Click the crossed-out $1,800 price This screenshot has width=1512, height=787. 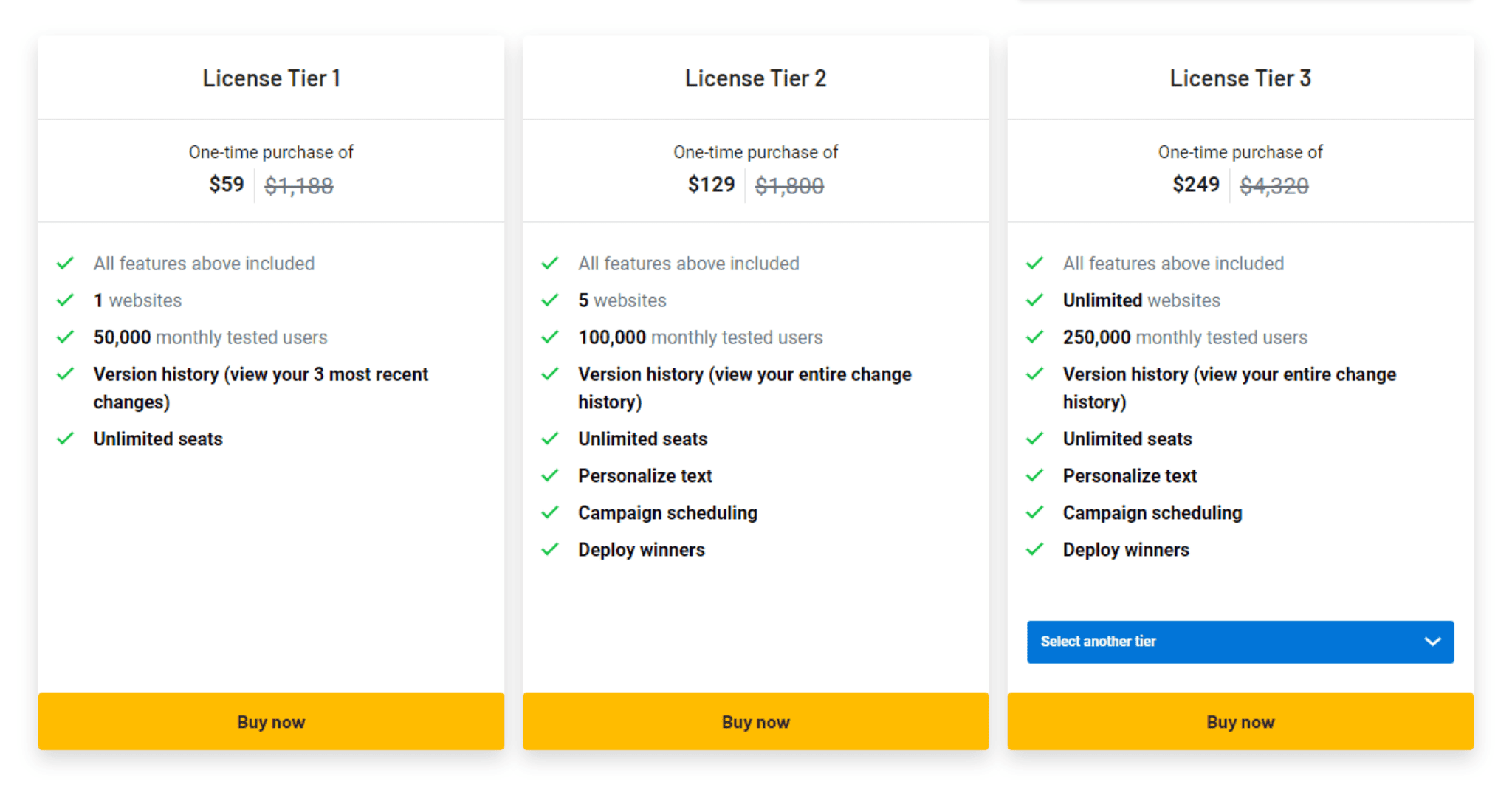tap(789, 186)
